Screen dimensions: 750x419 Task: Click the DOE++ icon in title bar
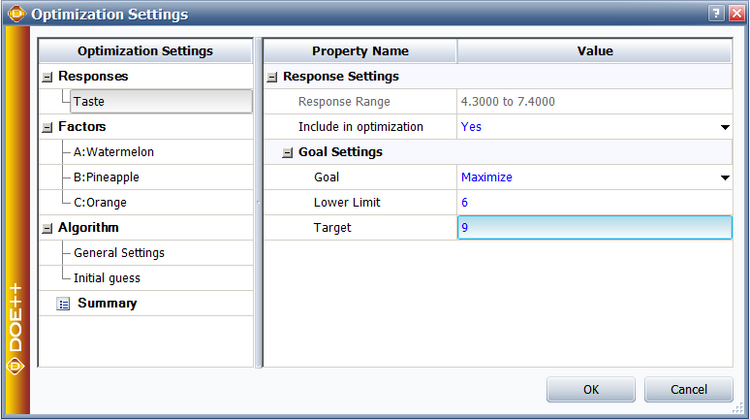pyautogui.click(x=16, y=14)
